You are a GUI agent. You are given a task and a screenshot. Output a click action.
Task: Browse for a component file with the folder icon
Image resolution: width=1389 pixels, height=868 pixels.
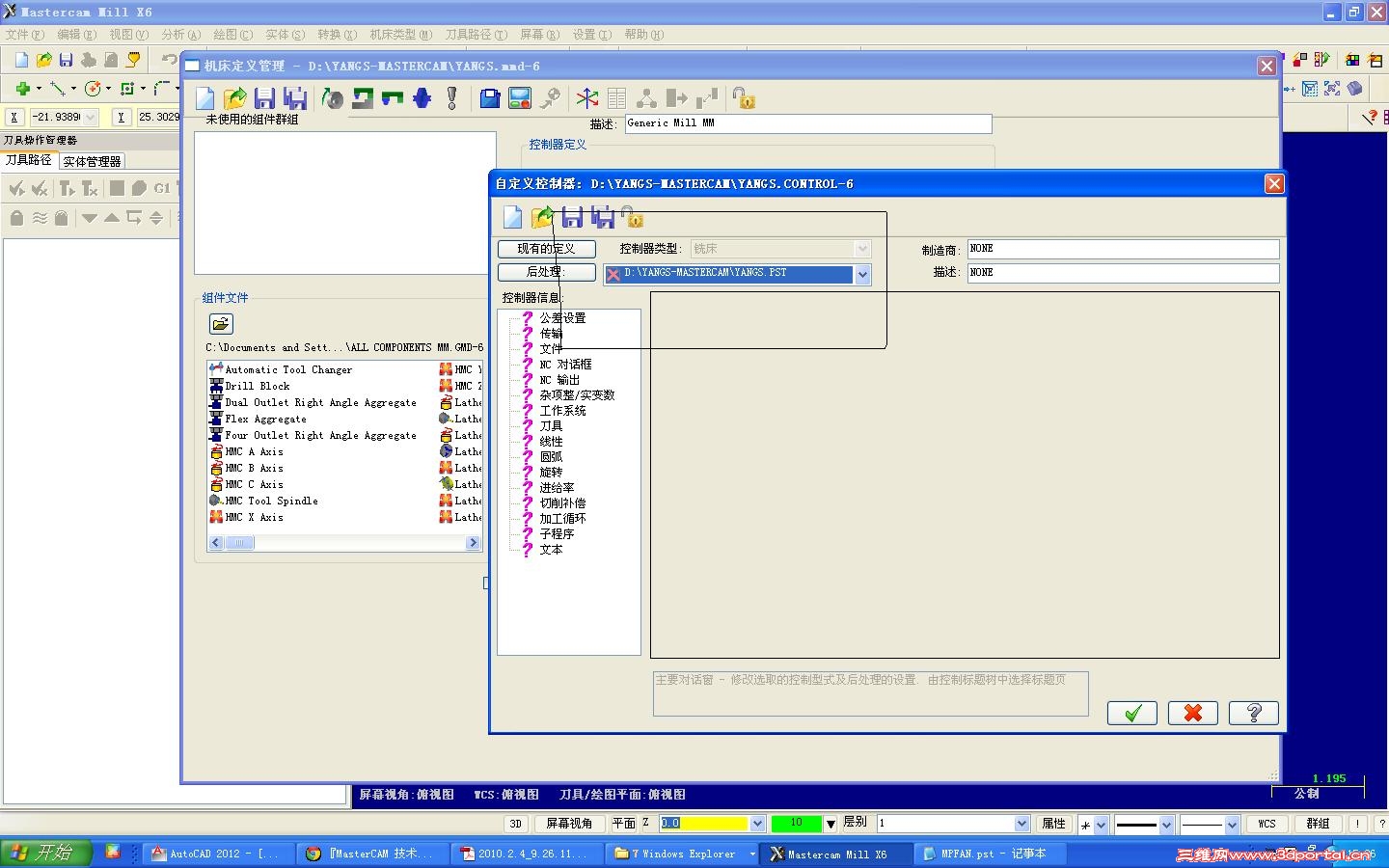(x=221, y=324)
